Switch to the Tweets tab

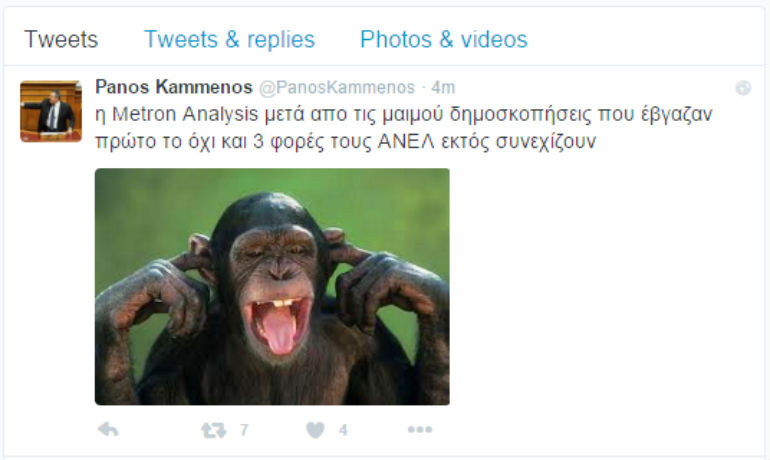tap(61, 39)
